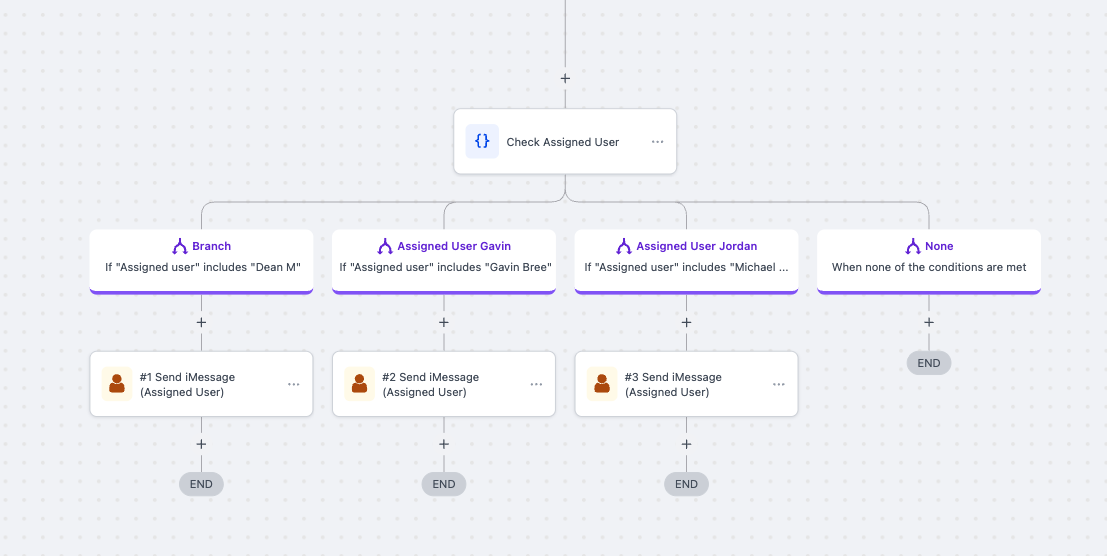Add a step after #1 Send iMessage

pos(201,444)
